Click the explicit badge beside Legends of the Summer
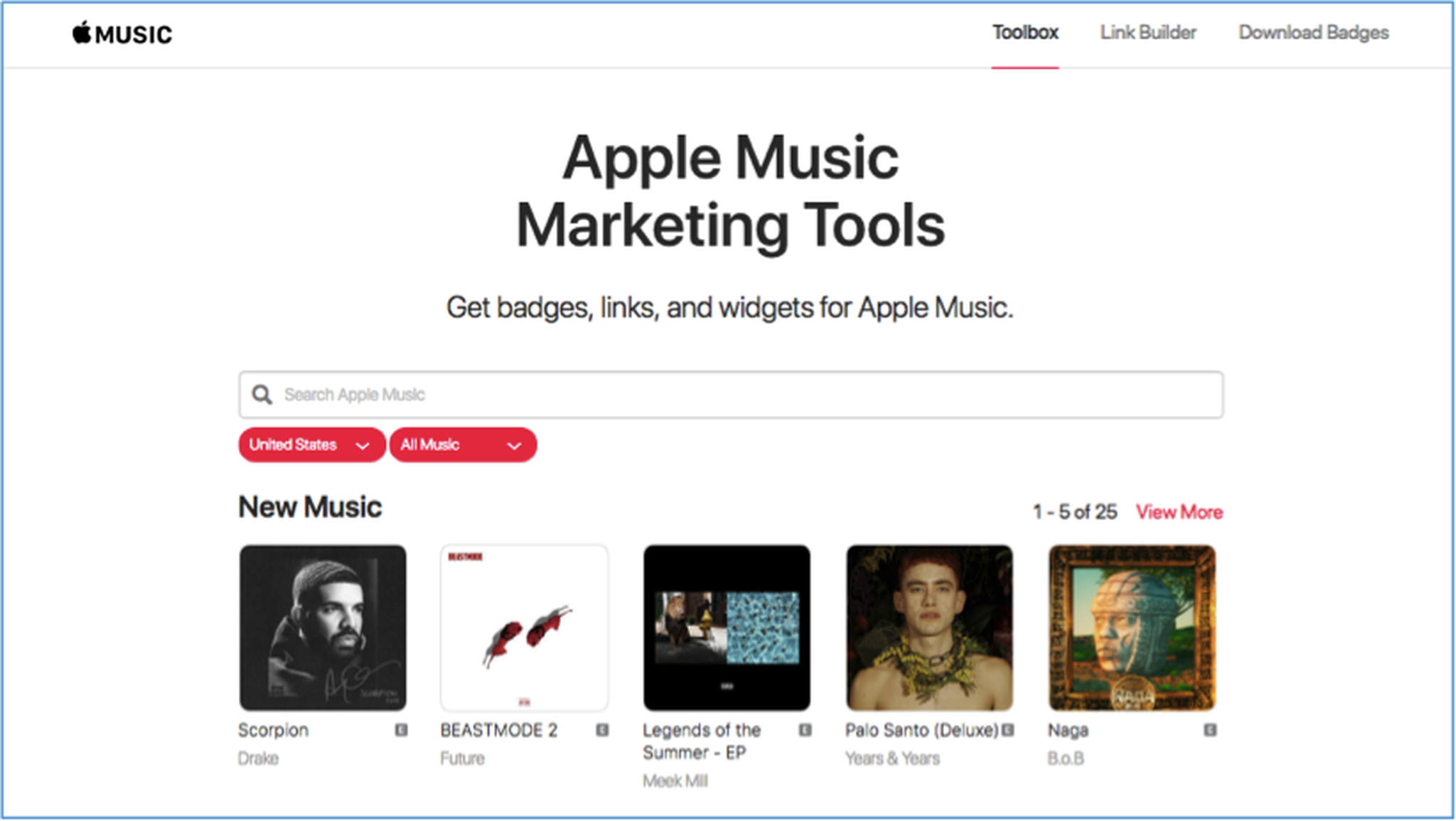This screenshot has height=821, width=1456. (x=804, y=729)
